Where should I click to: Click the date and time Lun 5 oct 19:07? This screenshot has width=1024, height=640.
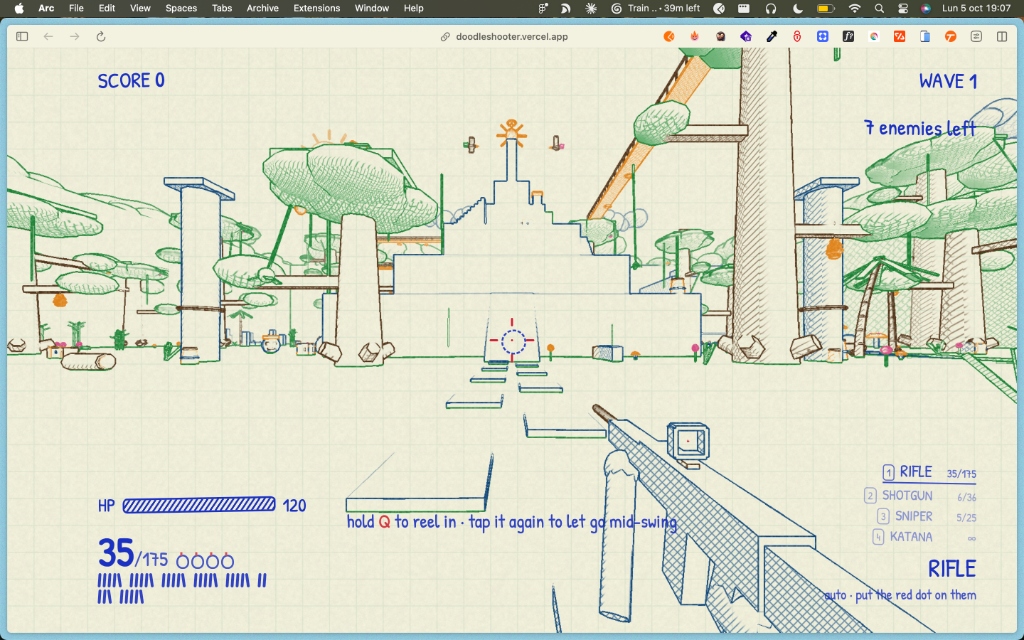pos(976,8)
